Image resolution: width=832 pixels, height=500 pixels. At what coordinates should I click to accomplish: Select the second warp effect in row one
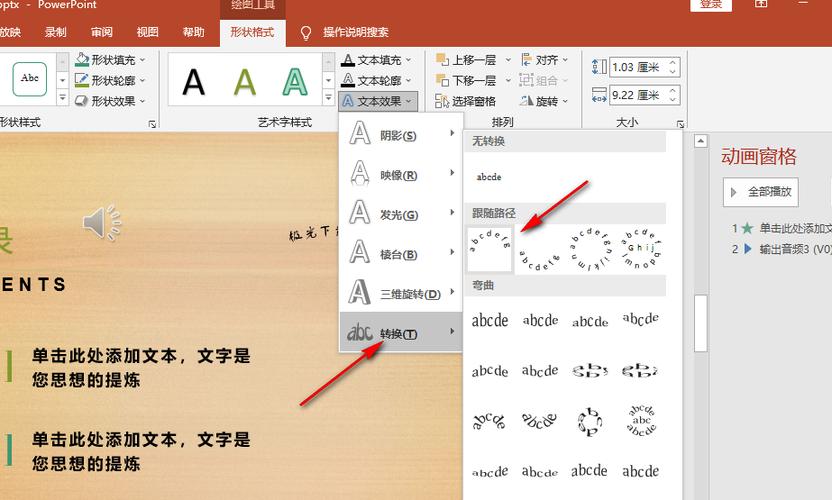(540, 321)
